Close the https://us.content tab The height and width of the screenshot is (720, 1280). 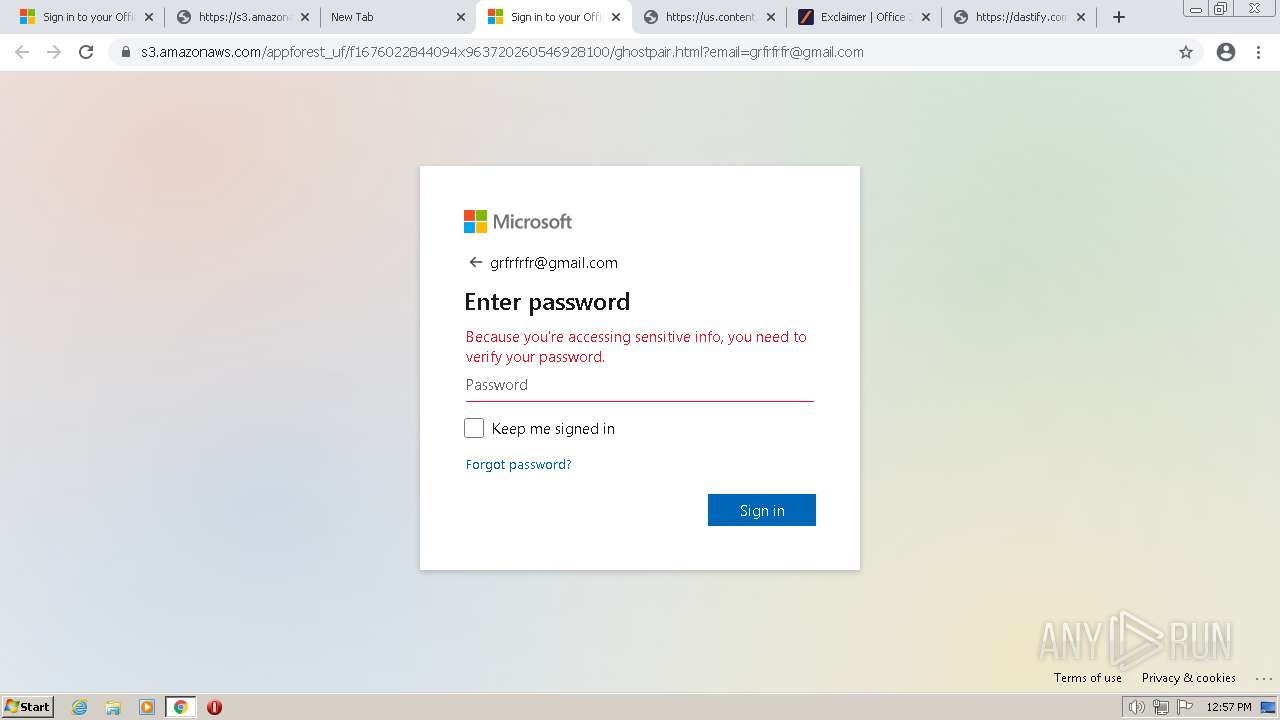coord(770,17)
